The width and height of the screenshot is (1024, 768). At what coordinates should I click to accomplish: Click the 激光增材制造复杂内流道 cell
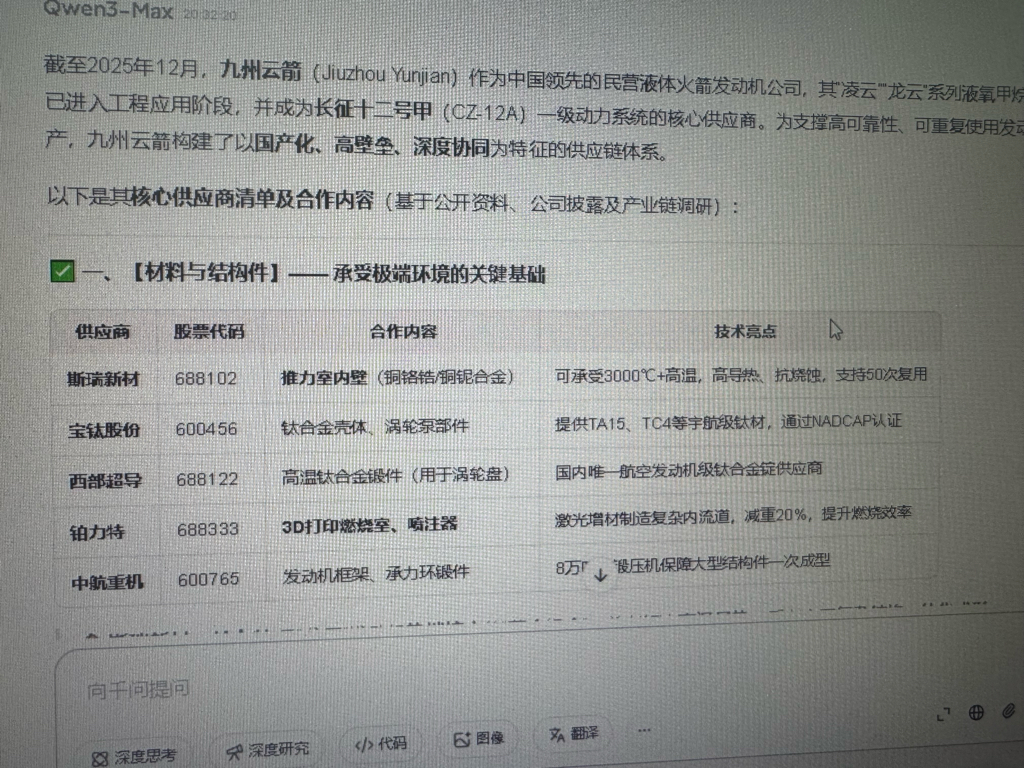(733, 515)
